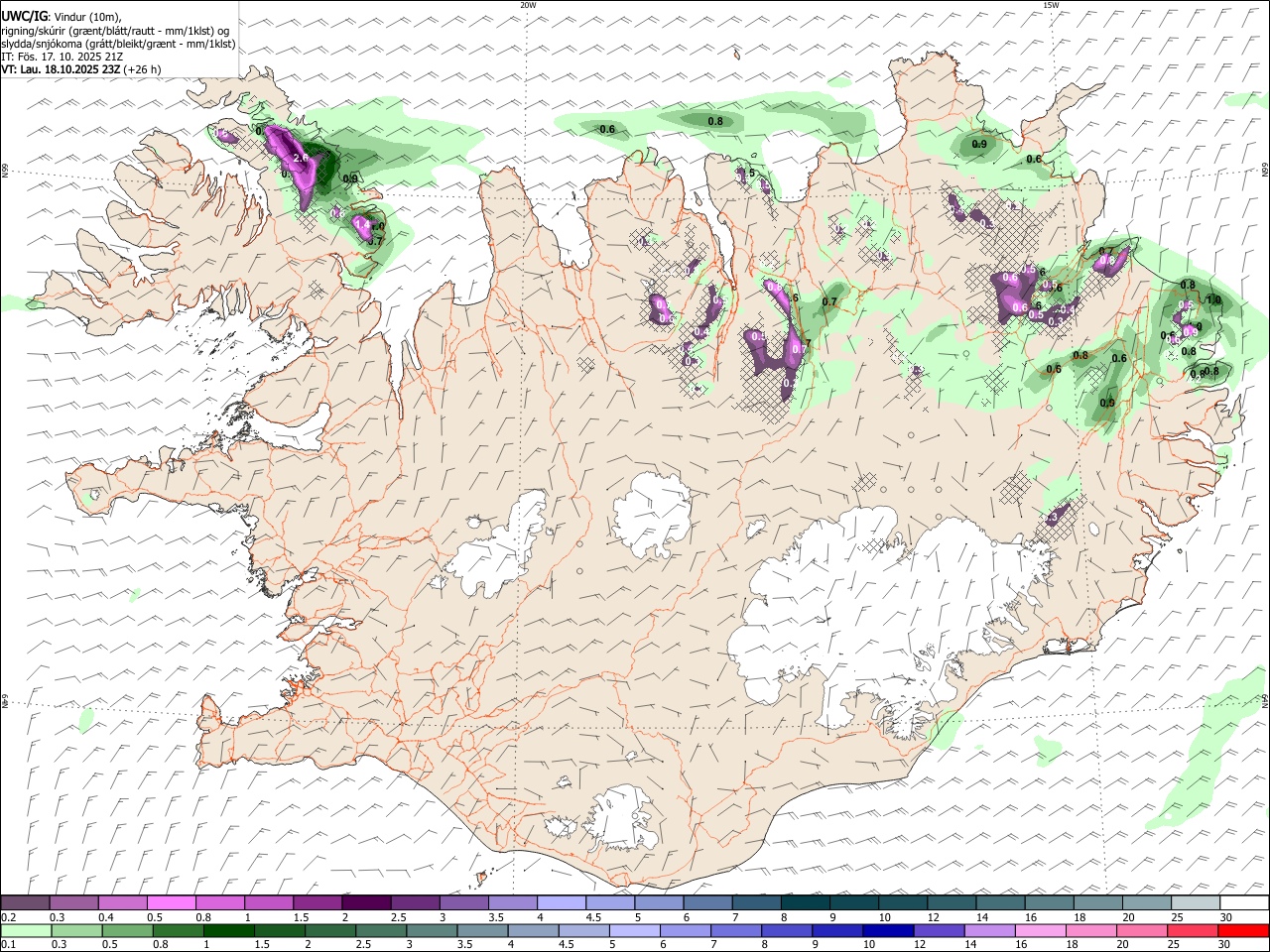Screen dimensions: 1270x952
Task: Select the pale grey 25 swatch in the snow legend
Action: click(x=1196, y=902)
